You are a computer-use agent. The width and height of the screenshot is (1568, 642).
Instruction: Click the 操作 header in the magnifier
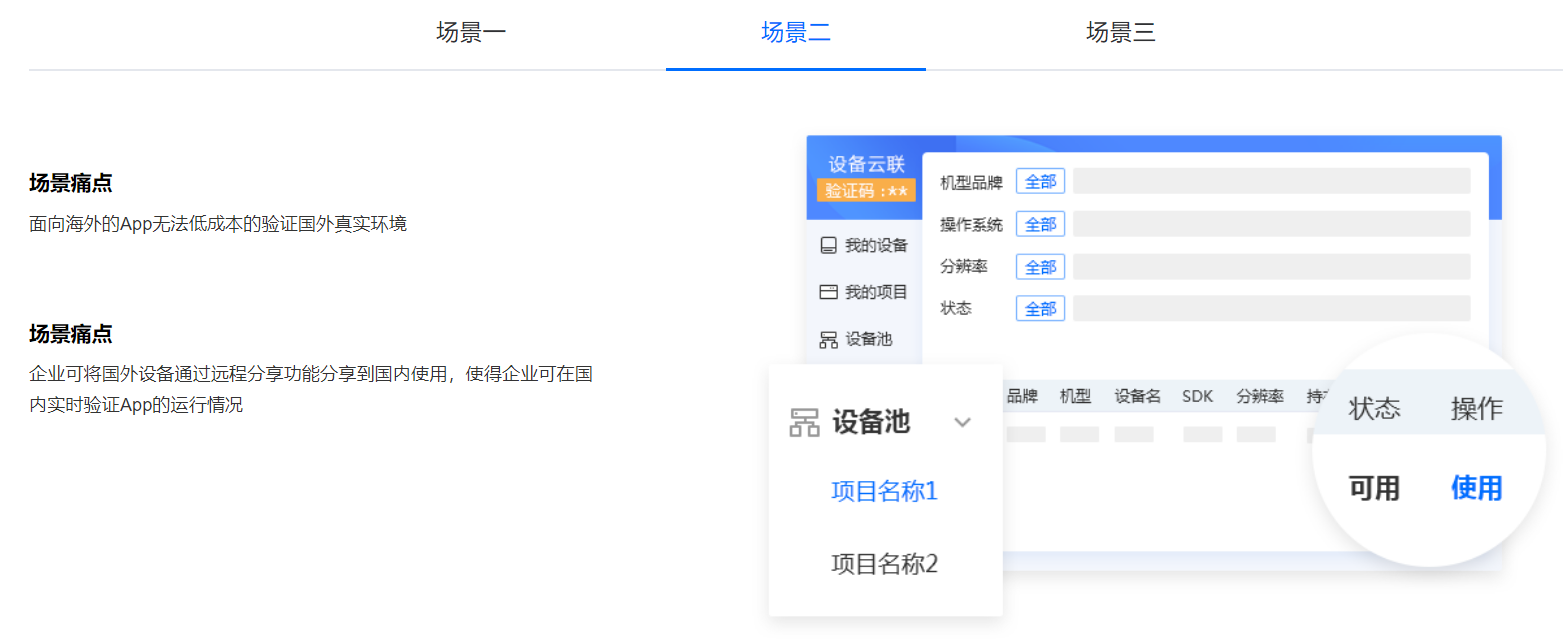coord(1477,408)
